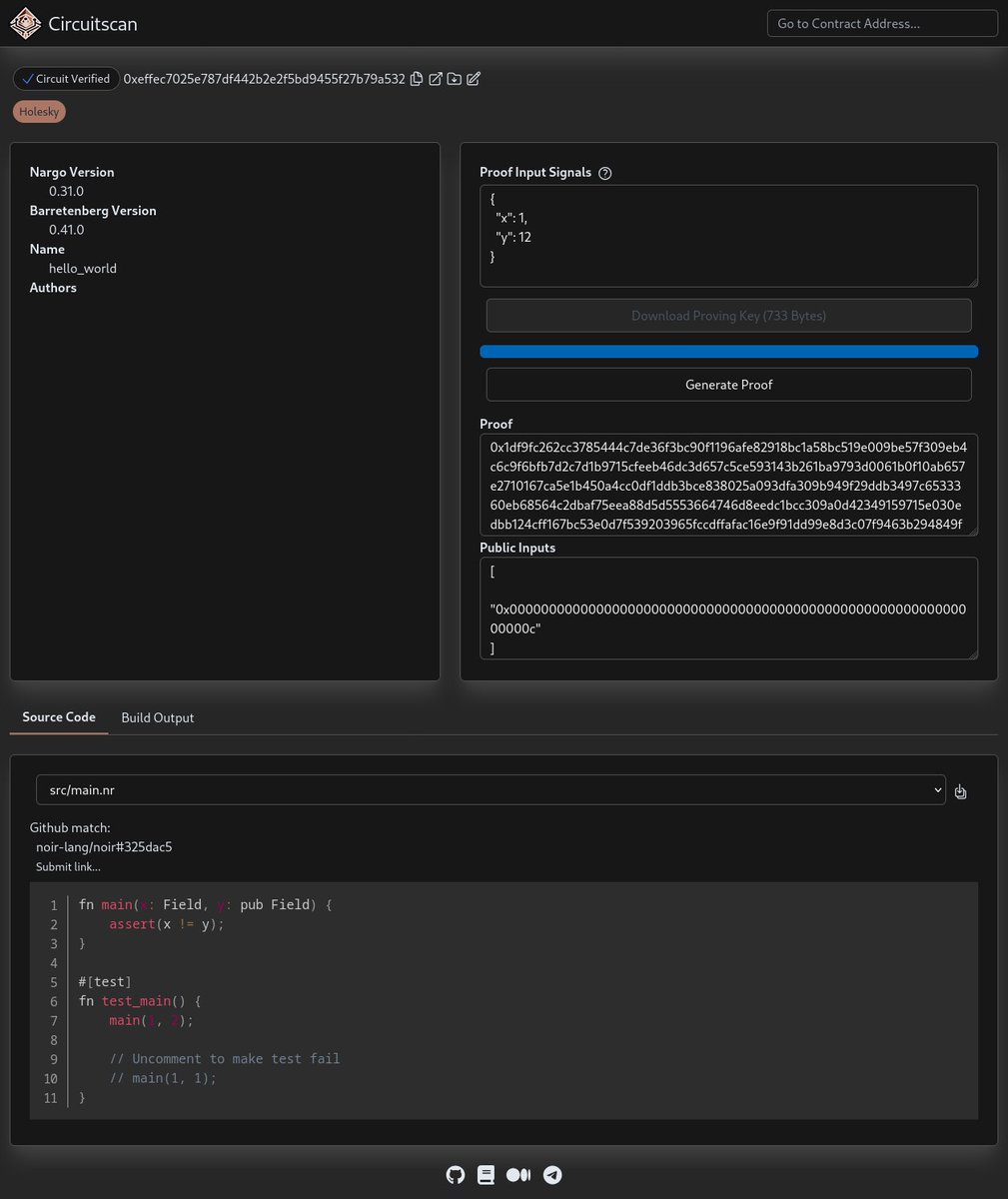
Task: Open the Telegram footer icon
Action: 552,1175
